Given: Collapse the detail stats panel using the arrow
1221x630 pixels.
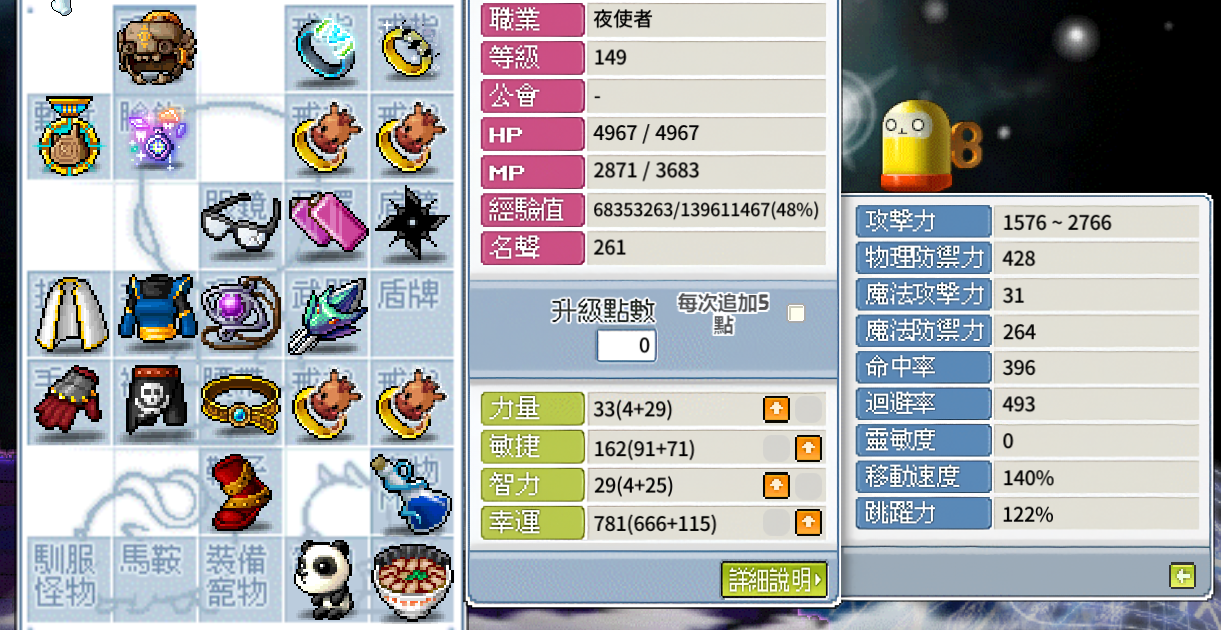Looking at the screenshot, I should 1183,575.
